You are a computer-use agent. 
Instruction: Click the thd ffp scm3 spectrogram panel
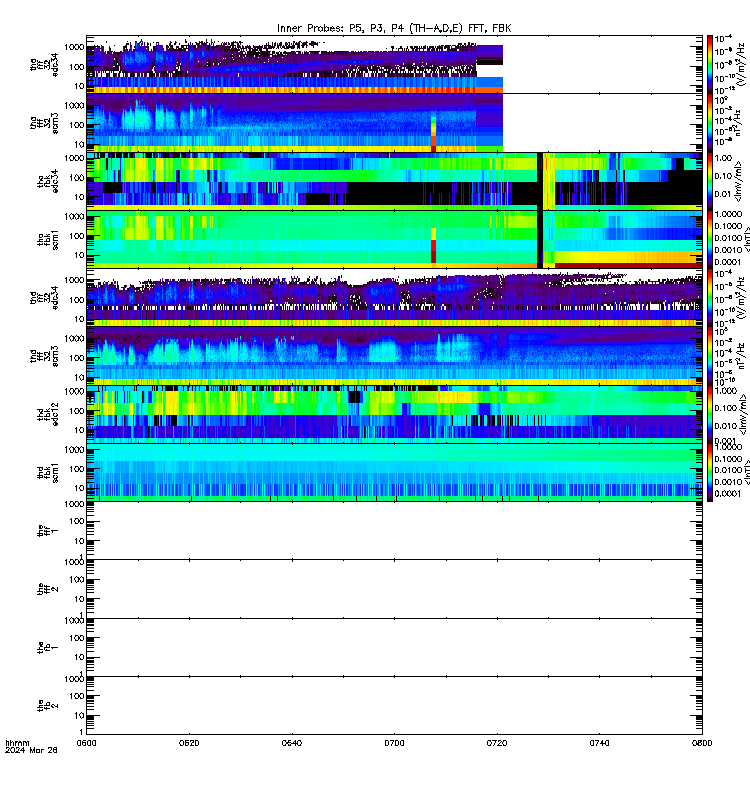[x=394, y=356]
